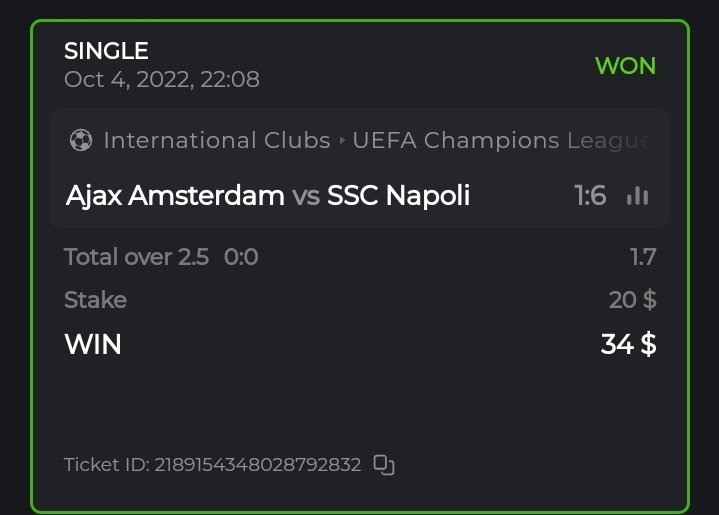The height and width of the screenshot is (515, 719).
Task: Click the 1.7 odds value
Action: (643, 257)
